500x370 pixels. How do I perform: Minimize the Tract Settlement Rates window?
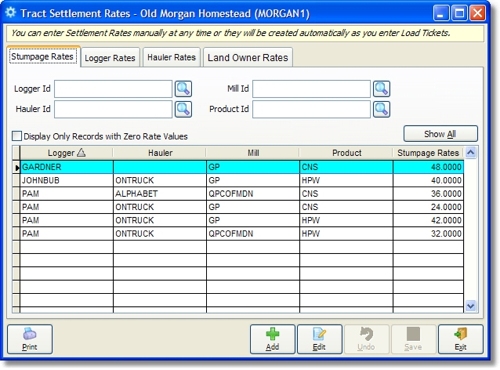click(441, 13)
